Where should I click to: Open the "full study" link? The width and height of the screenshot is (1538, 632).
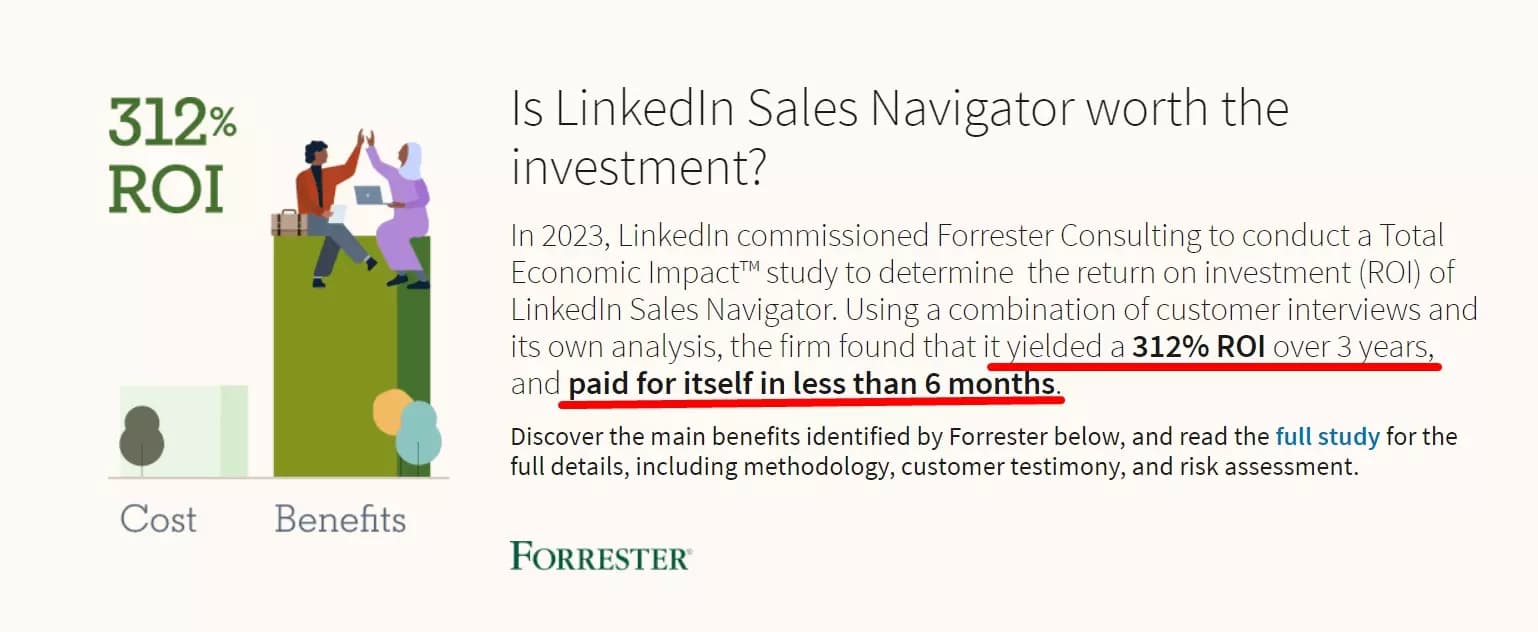(1327, 437)
